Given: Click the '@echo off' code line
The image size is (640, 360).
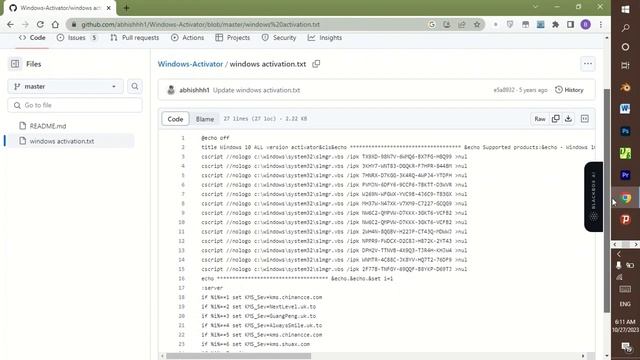Looking at the screenshot, I should 215,138.
